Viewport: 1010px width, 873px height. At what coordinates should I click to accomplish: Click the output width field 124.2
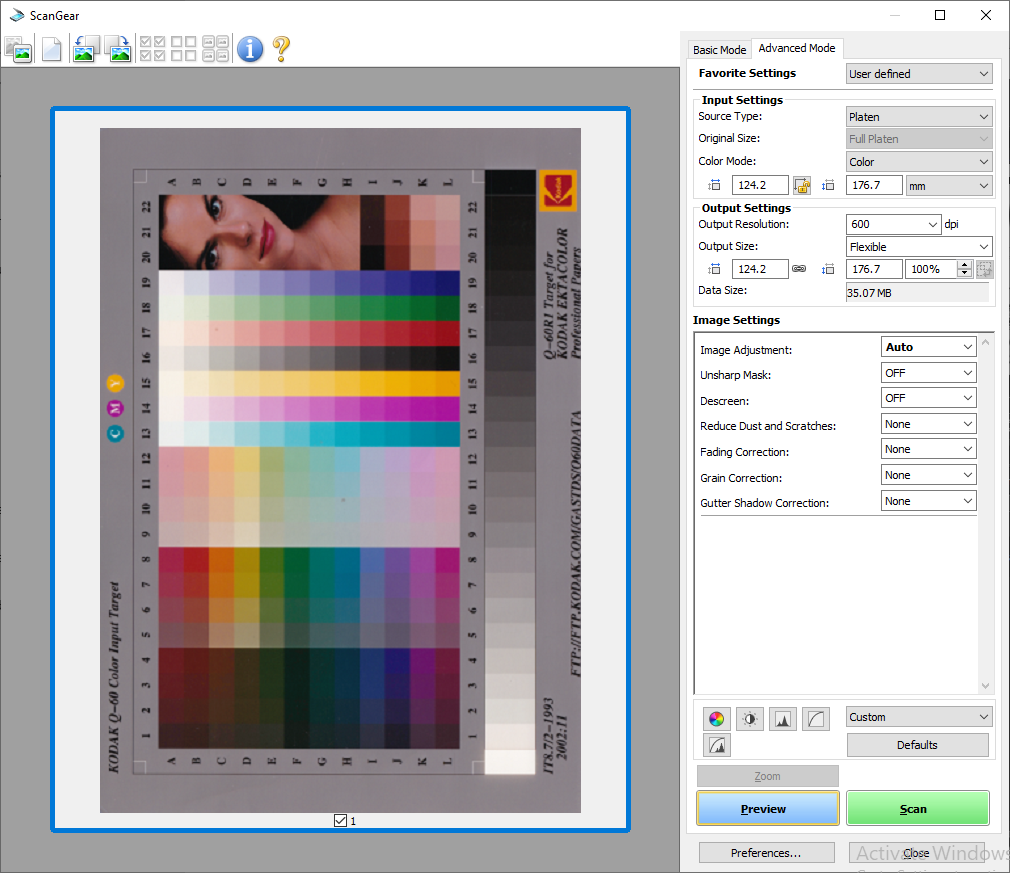[760, 269]
